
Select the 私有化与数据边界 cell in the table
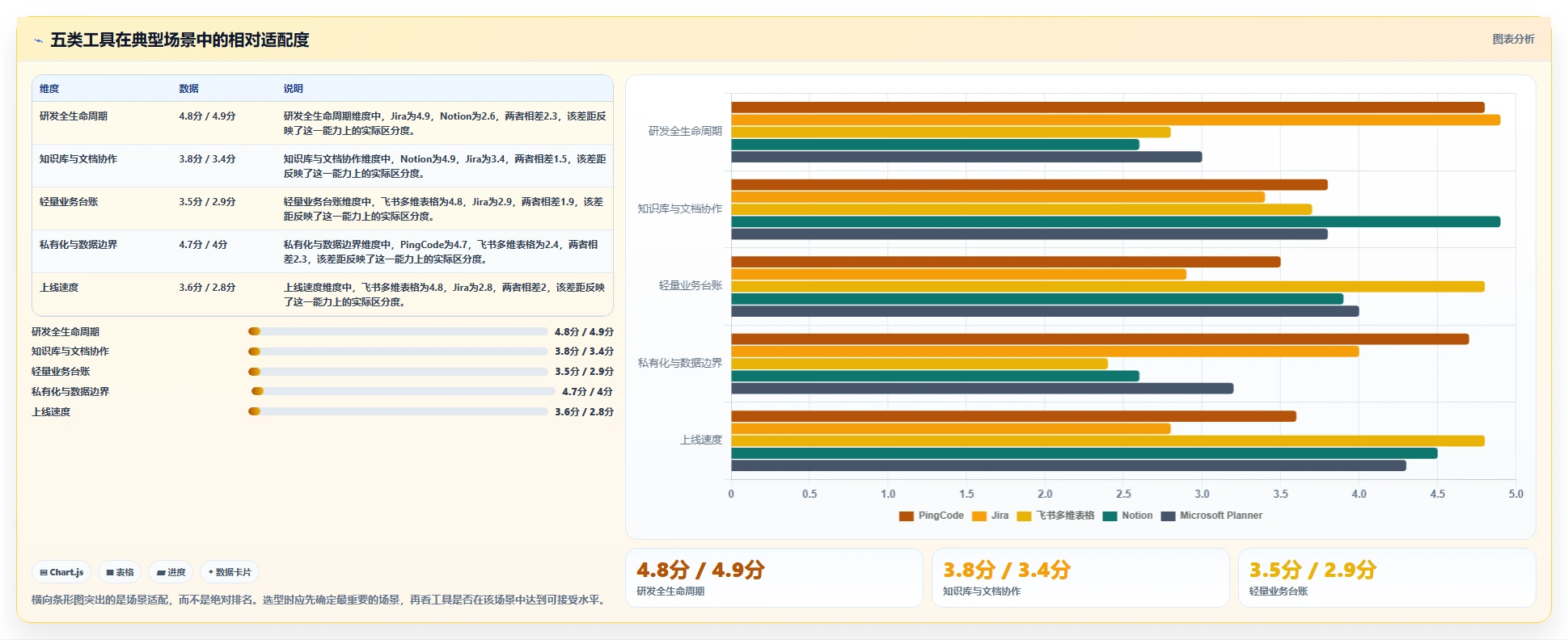tap(78, 245)
